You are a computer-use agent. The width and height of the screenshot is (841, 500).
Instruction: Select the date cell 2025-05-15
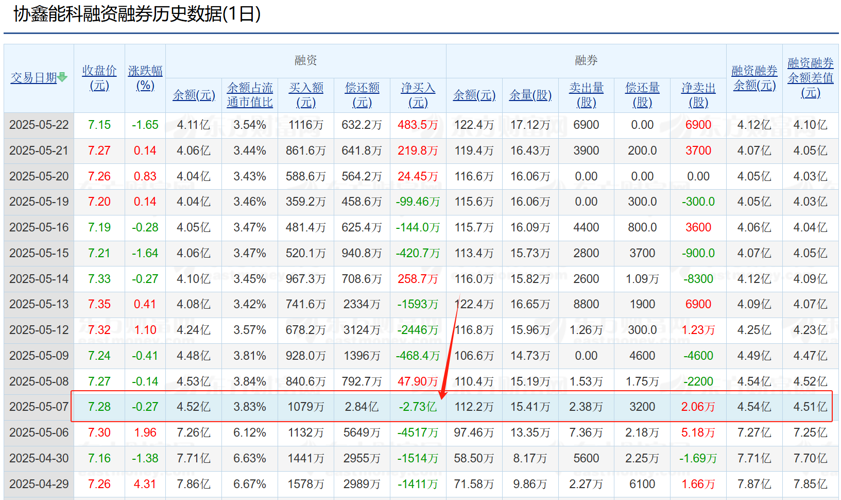pyautogui.click(x=39, y=253)
